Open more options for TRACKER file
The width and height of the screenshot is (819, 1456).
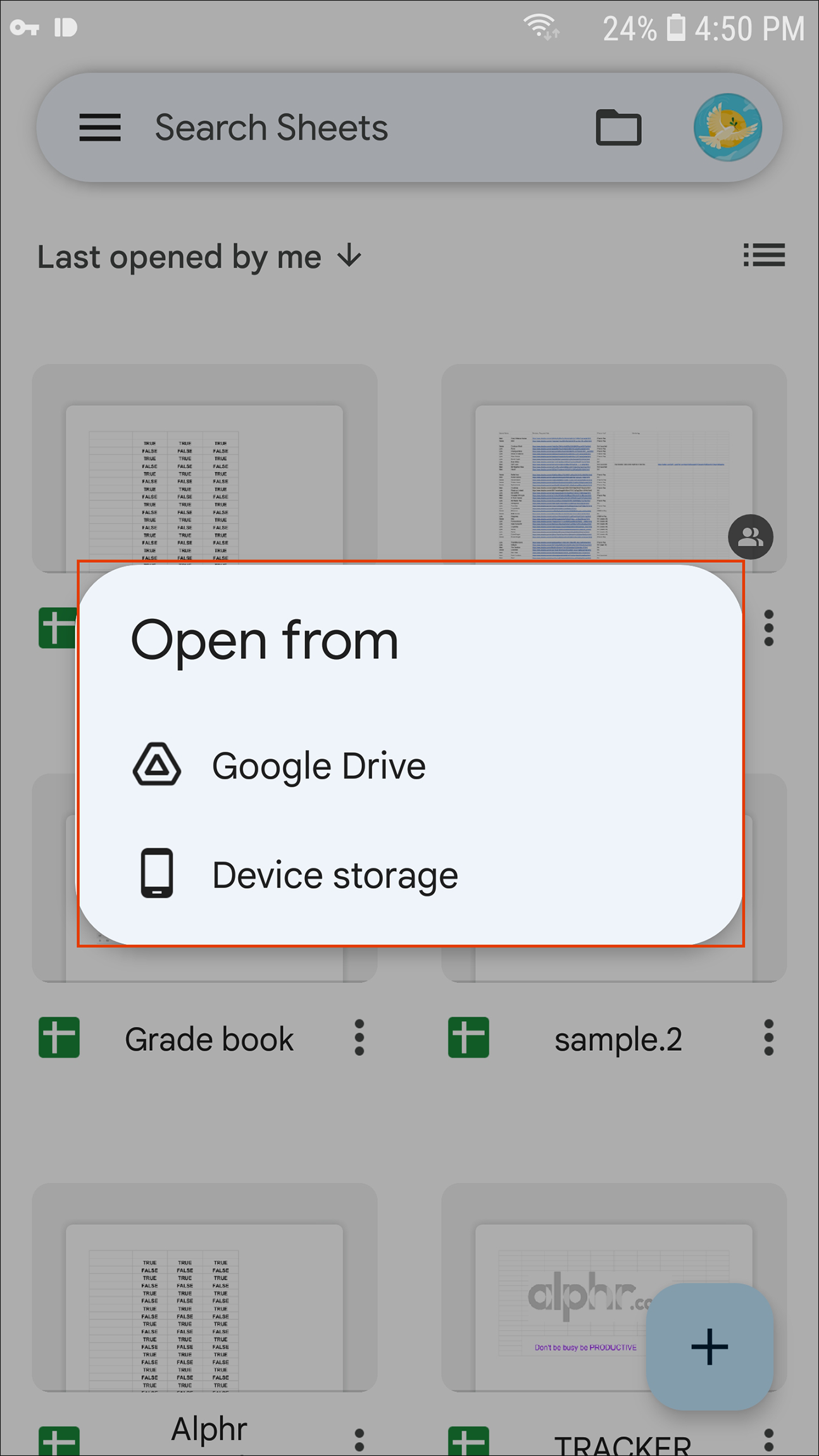tap(768, 1440)
